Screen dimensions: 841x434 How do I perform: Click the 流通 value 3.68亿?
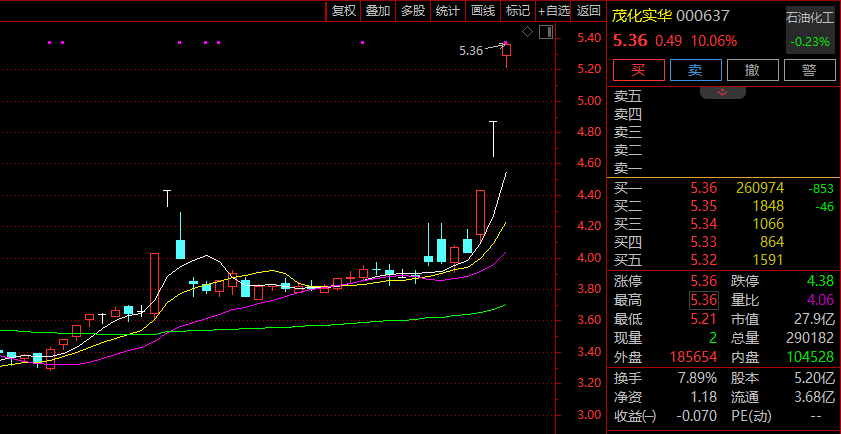814,398
